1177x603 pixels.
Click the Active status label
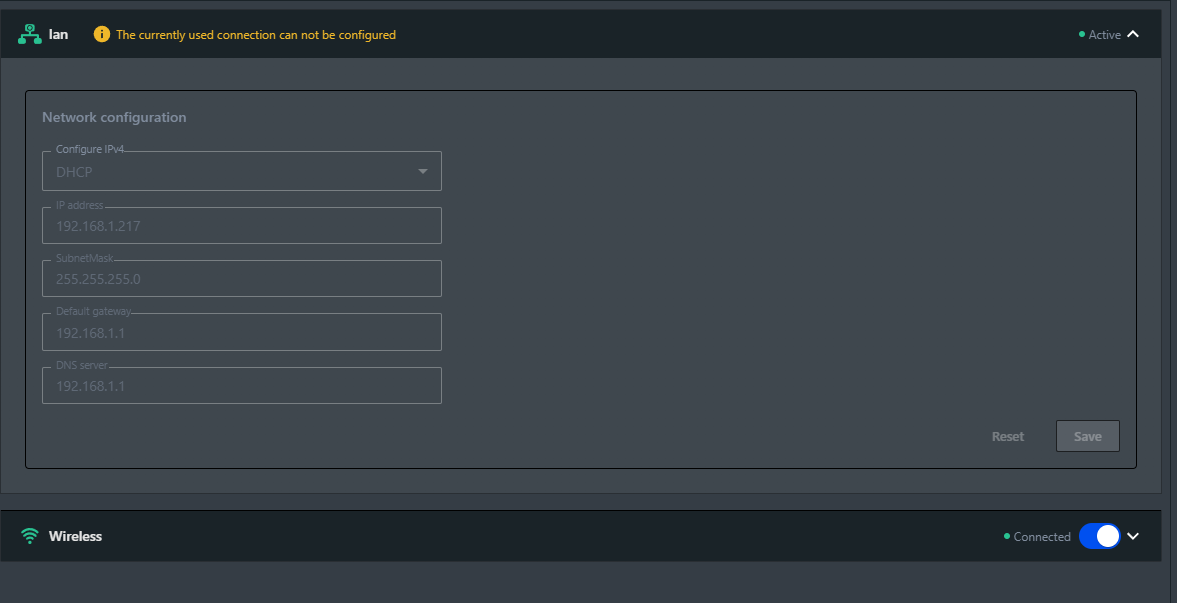coord(1105,35)
